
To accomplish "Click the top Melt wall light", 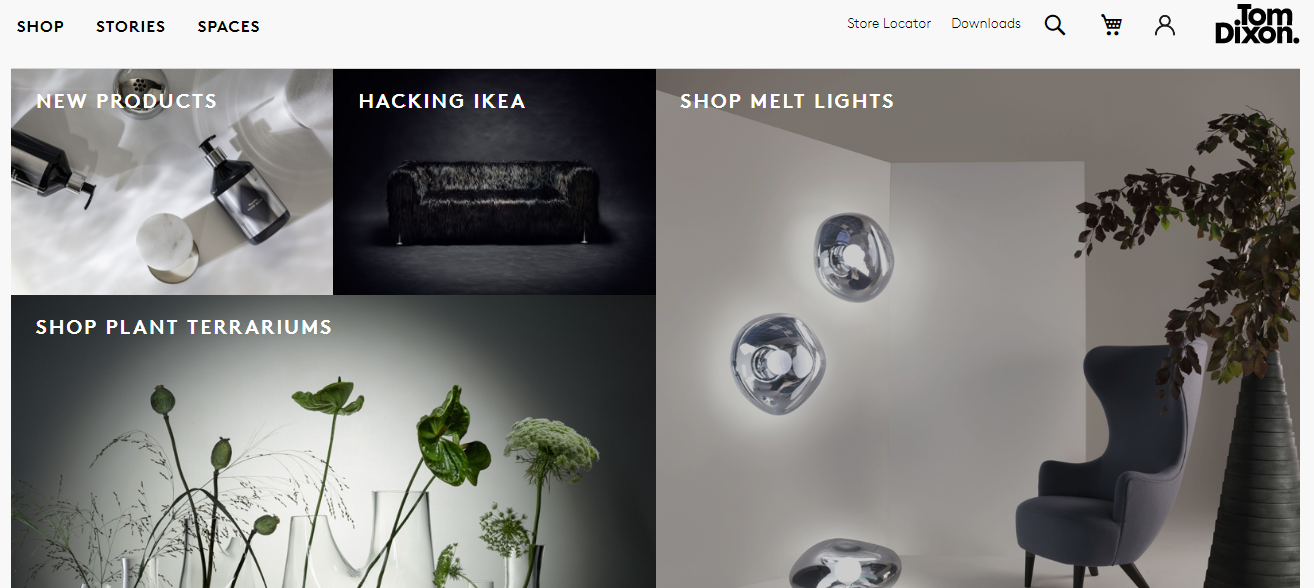I will point(851,256).
